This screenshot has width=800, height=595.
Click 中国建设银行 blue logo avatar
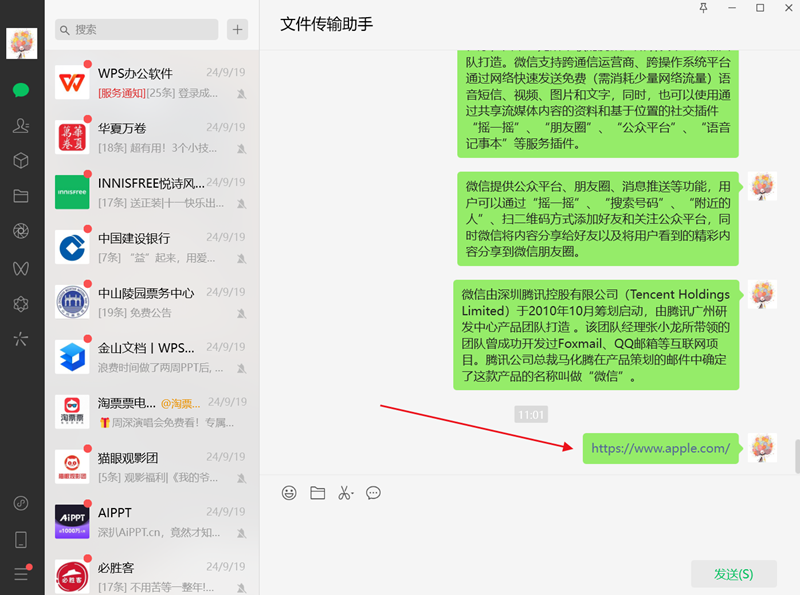pos(72,247)
